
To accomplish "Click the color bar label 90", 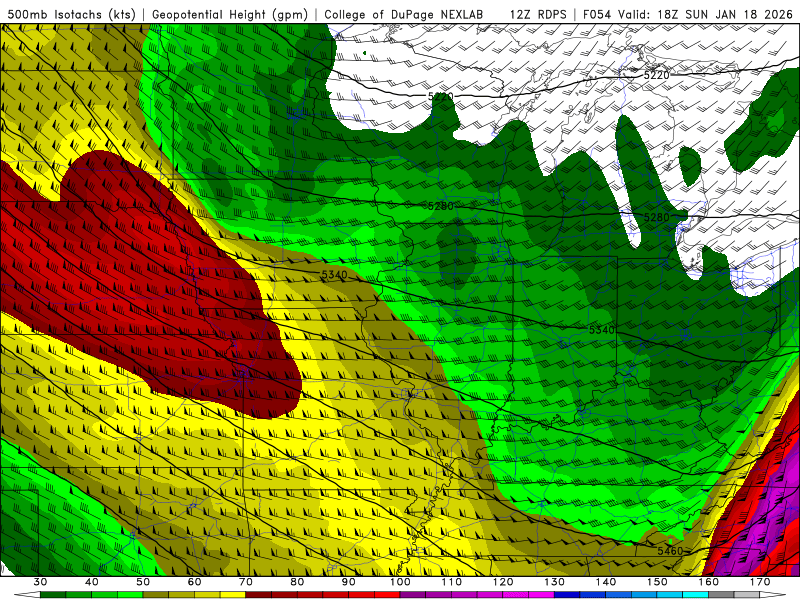I will [x=349, y=582].
